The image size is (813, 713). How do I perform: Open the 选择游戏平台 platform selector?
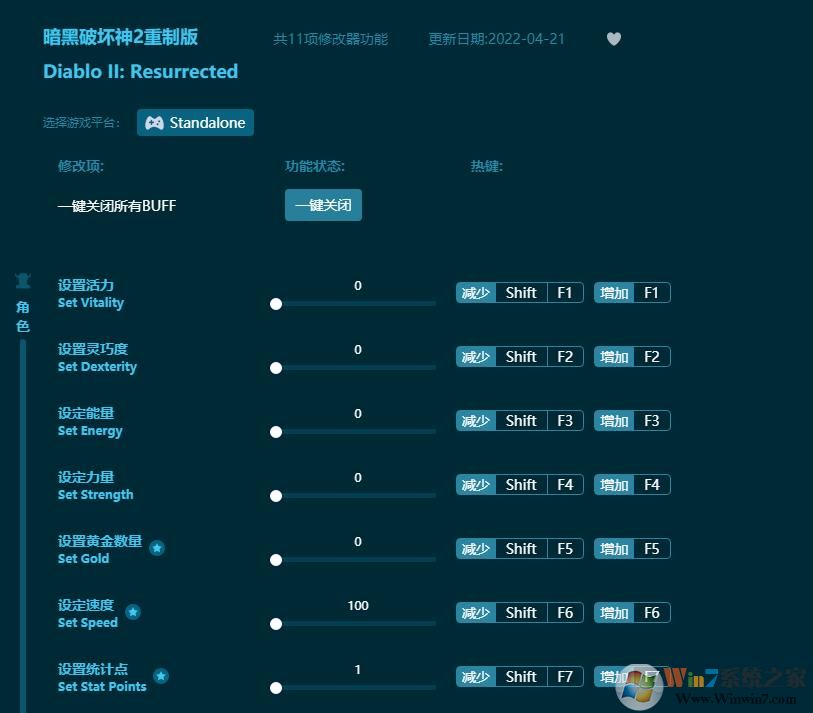click(83, 122)
